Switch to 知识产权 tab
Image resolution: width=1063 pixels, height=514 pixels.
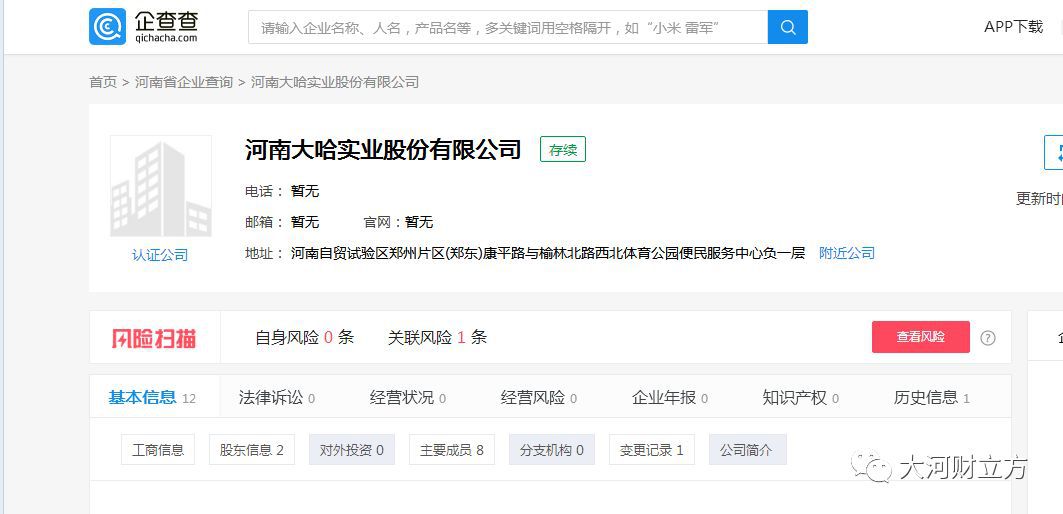pyautogui.click(x=801, y=397)
